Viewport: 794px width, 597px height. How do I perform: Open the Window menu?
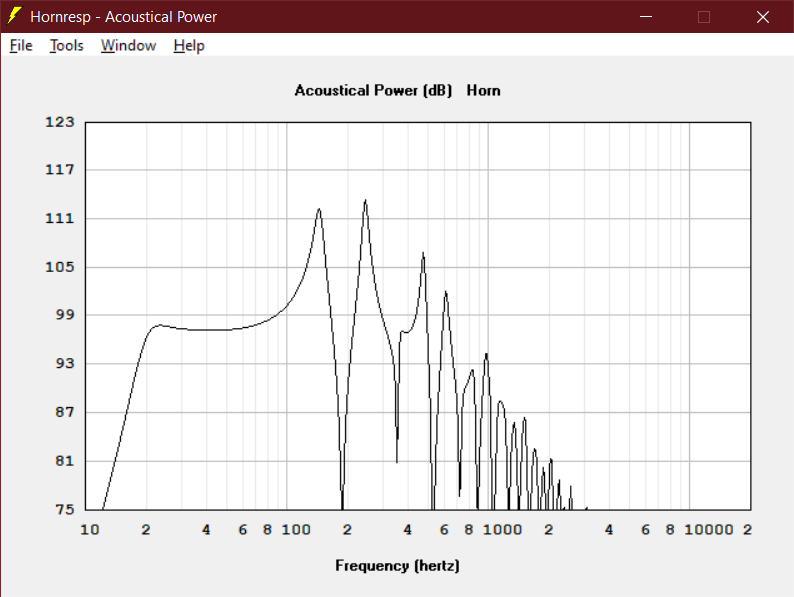pyautogui.click(x=128, y=46)
